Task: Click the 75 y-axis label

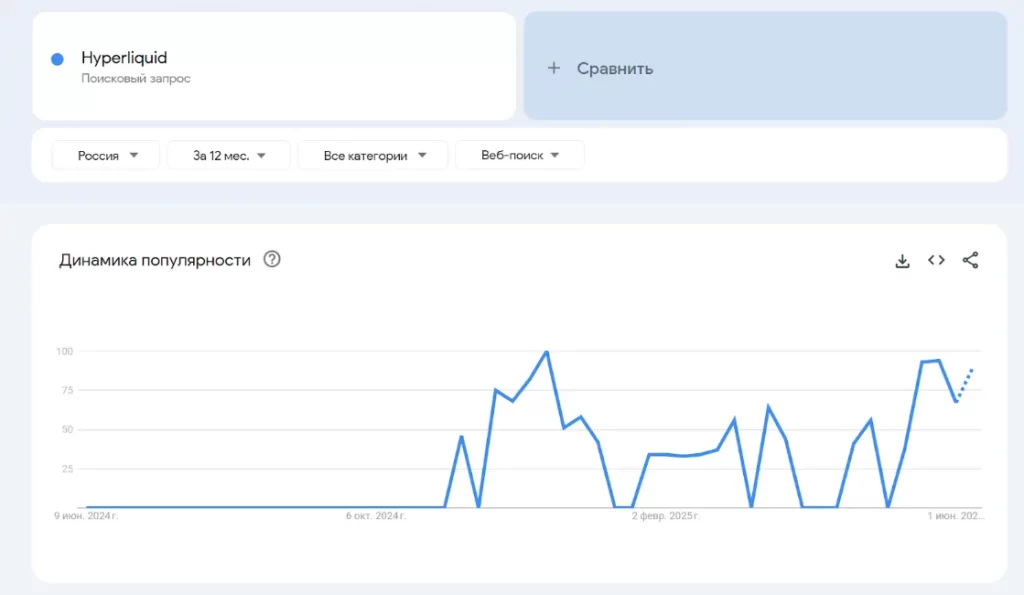Action: tap(67, 391)
